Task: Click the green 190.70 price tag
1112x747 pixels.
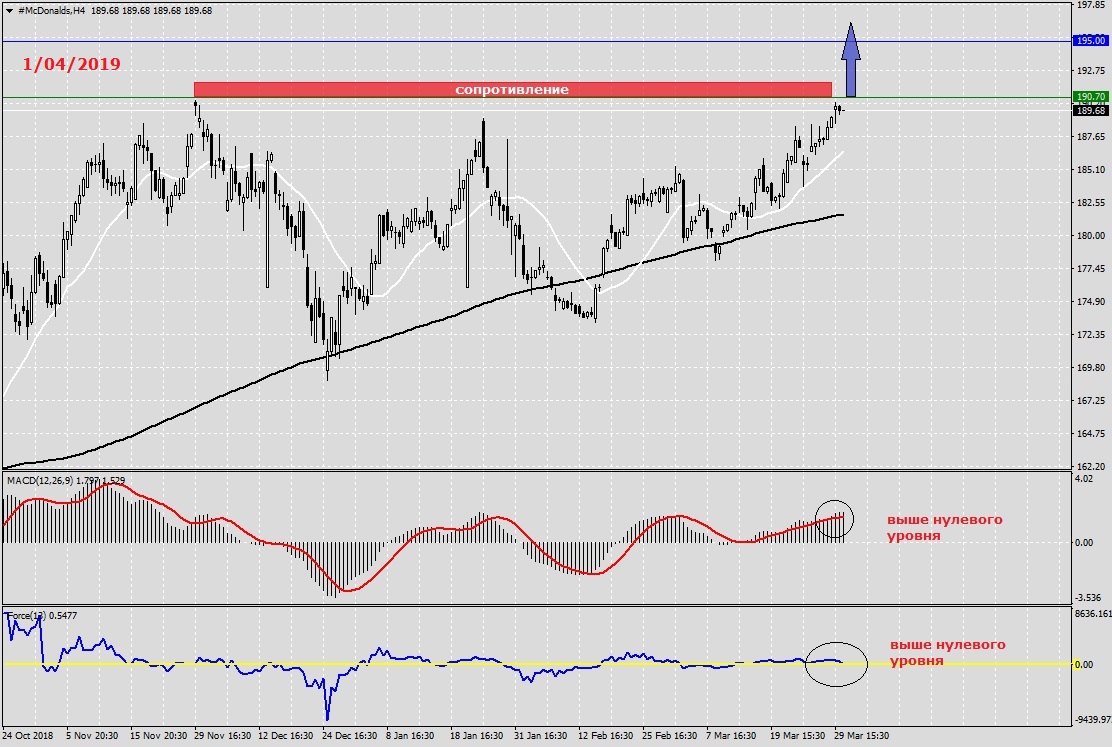Action: (1089, 97)
